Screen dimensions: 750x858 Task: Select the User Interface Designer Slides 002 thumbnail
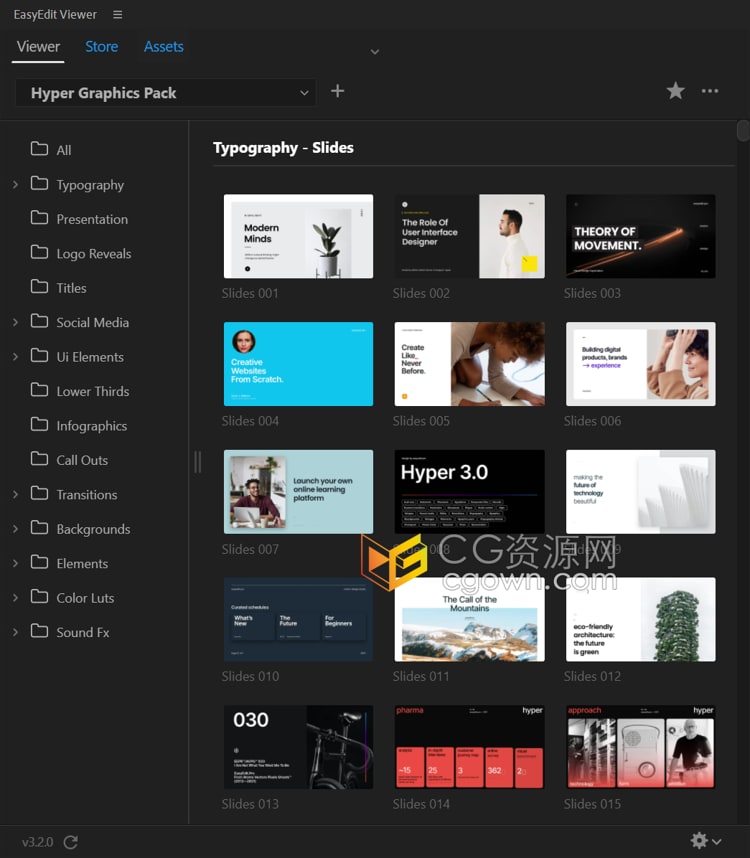tap(469, 236)
